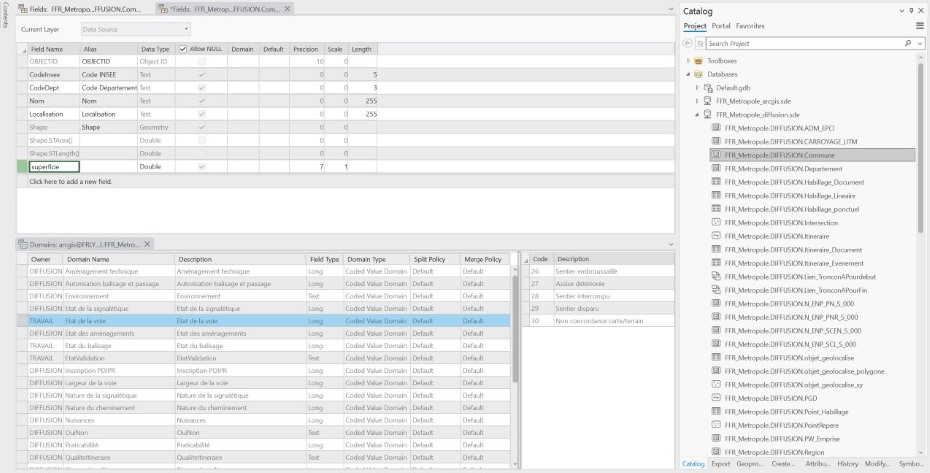The height and width of the screenshot is (473, 930).
Task: Click the Habillage_Document table icon
Action: tap(716, 182)
